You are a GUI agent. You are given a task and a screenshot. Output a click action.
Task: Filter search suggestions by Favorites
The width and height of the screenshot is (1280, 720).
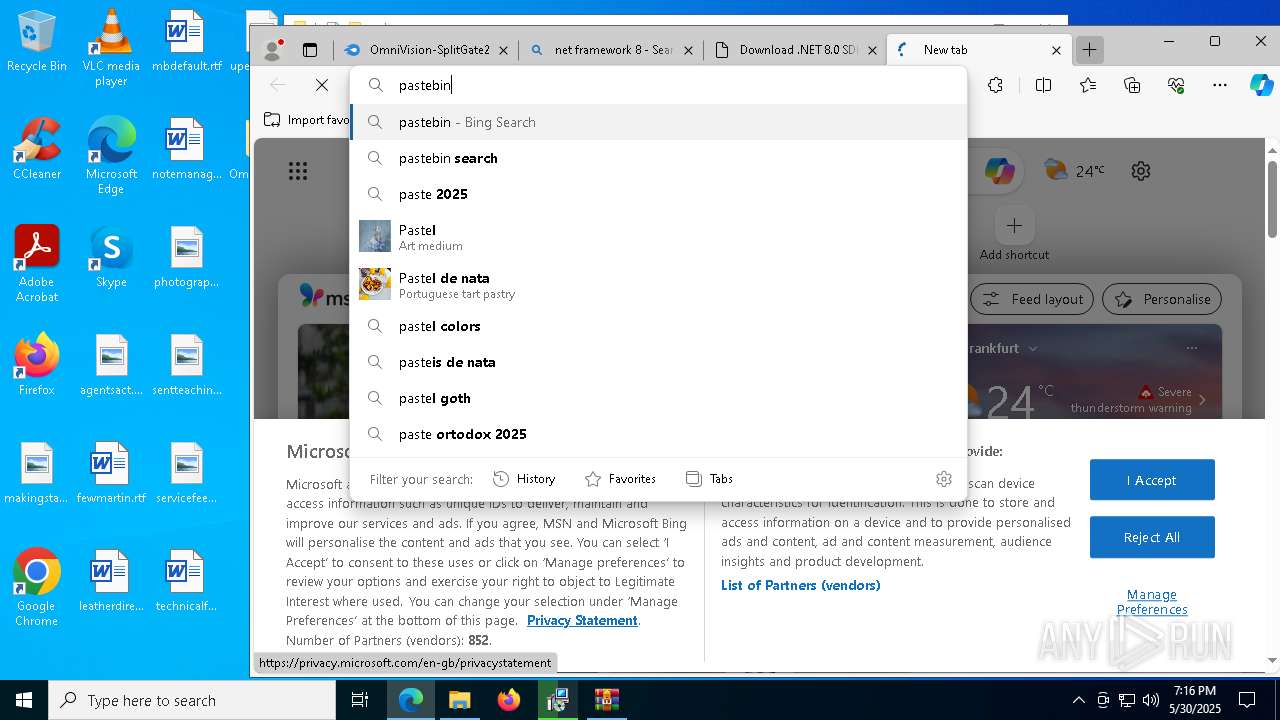[x=621, y=479]
